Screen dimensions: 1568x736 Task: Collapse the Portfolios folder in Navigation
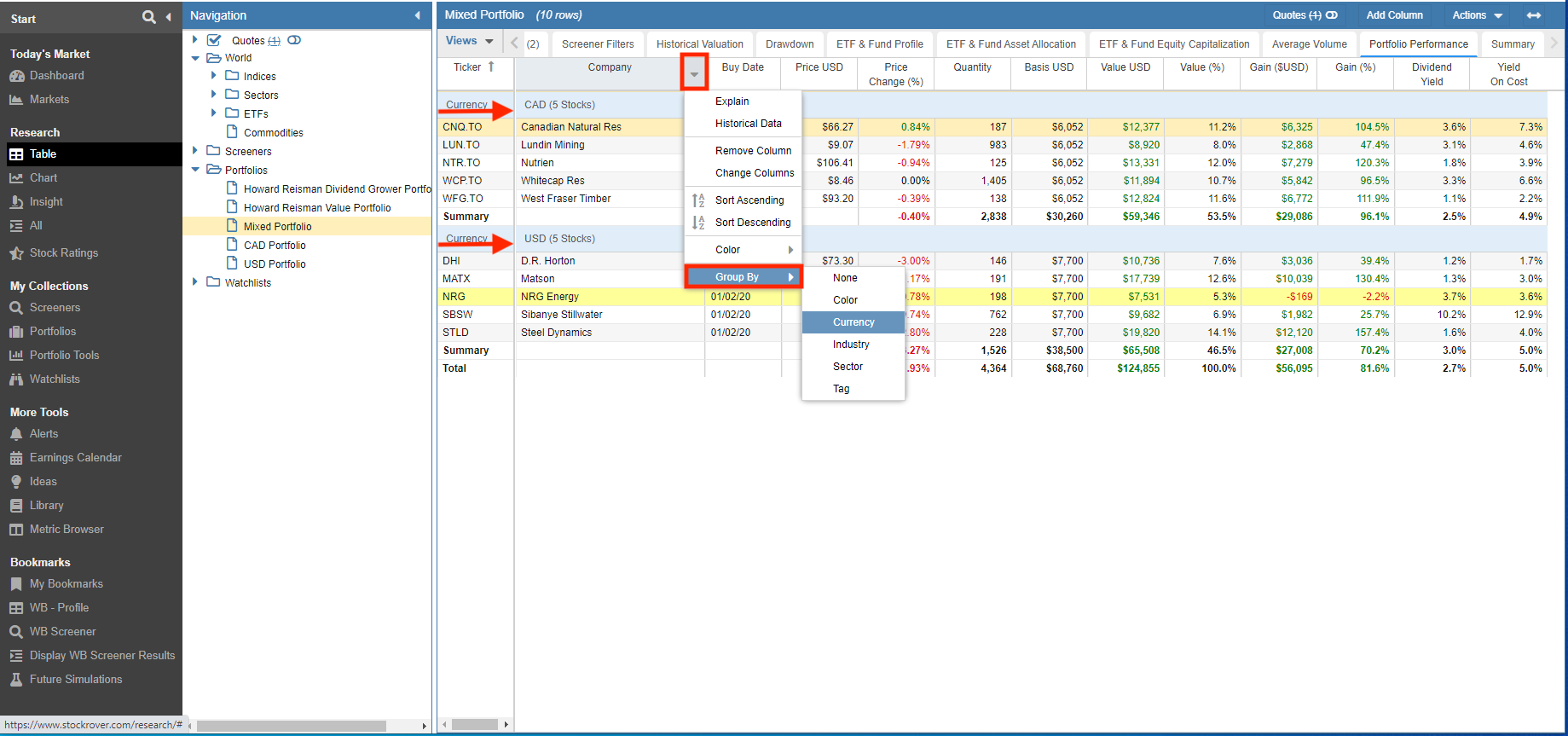(195, 170)
